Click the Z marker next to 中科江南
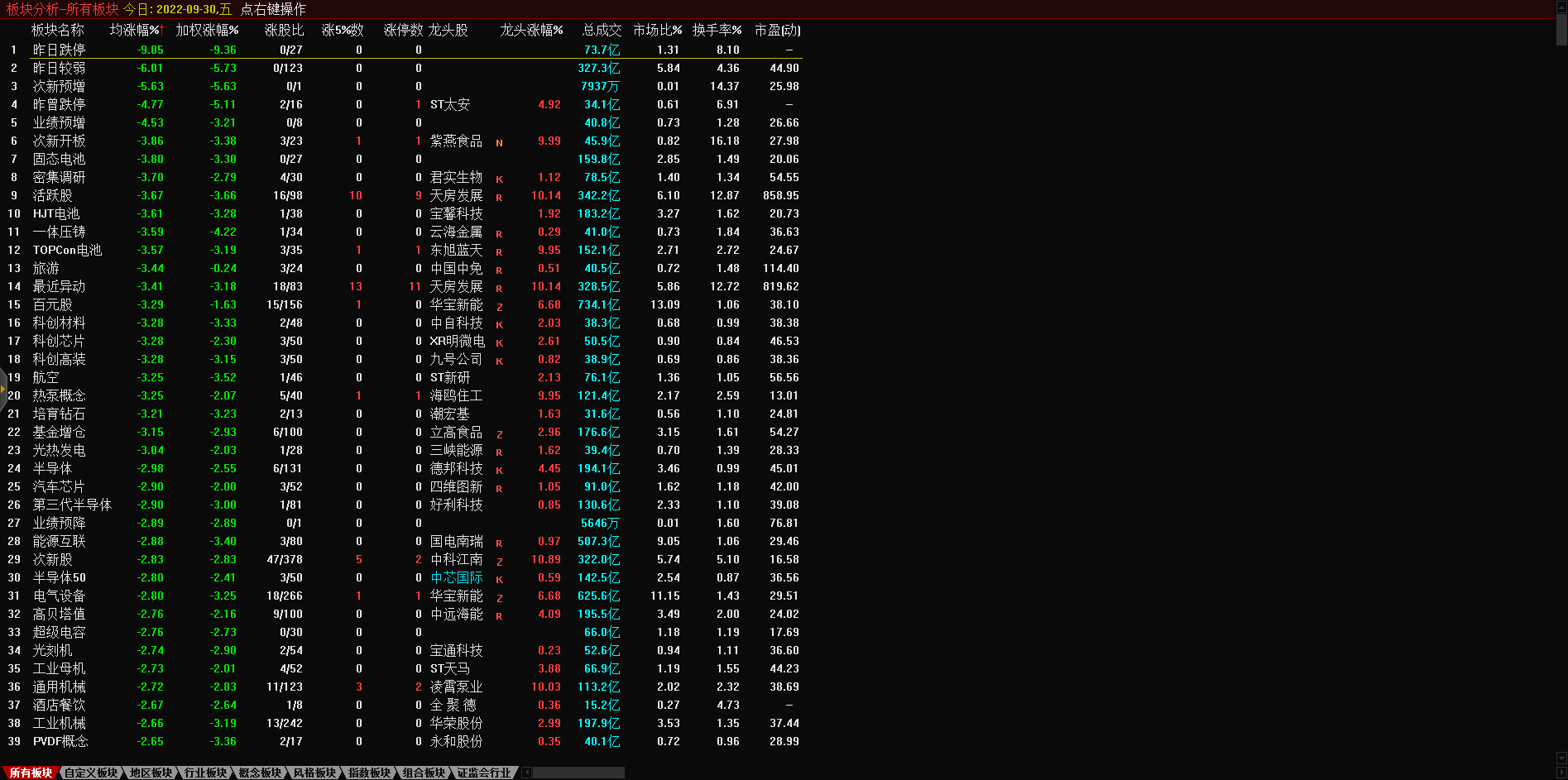Screen dimensions: 1568x780 click(499, 562)
